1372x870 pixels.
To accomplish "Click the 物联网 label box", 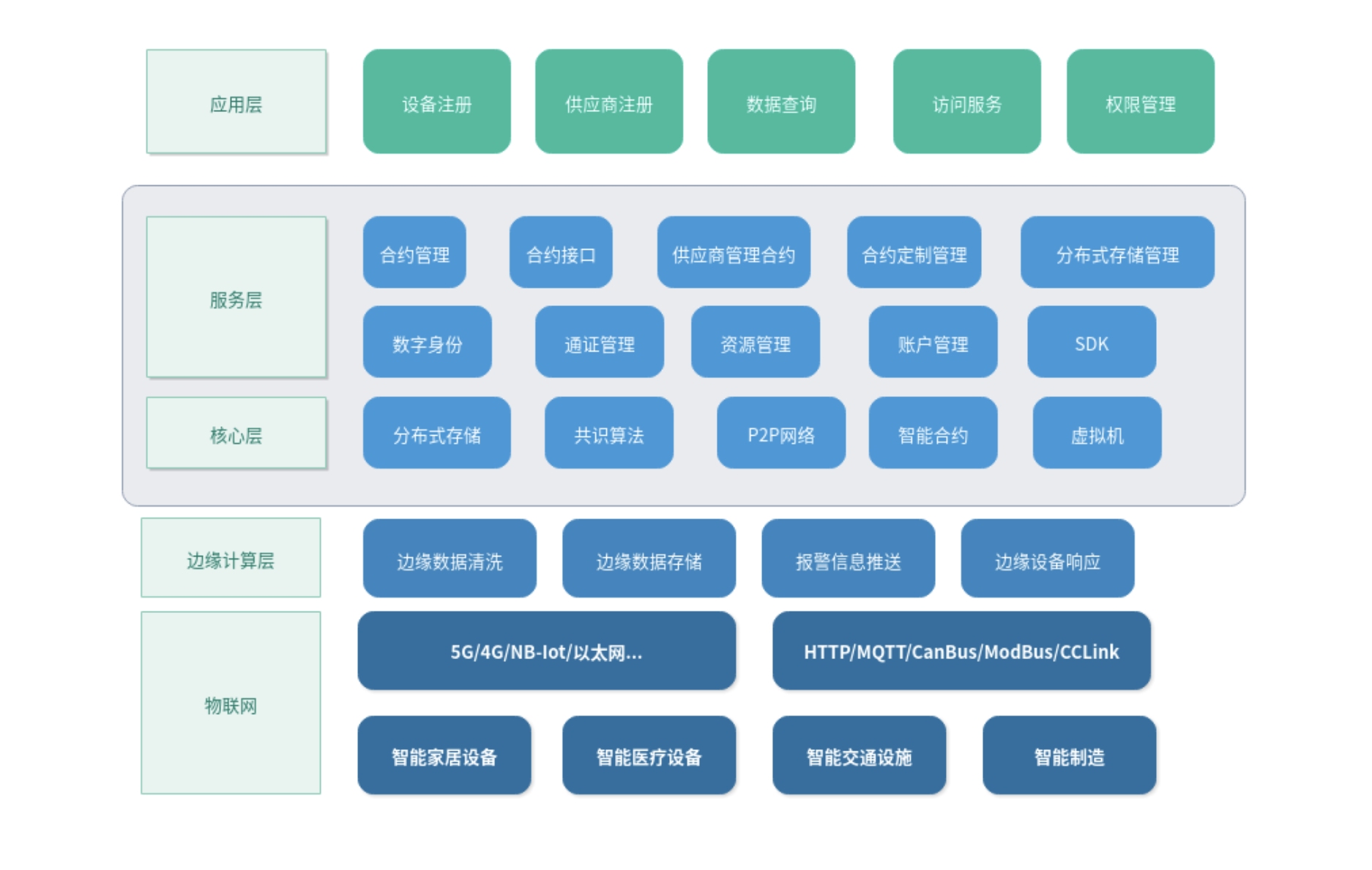I will click(231, 703).
